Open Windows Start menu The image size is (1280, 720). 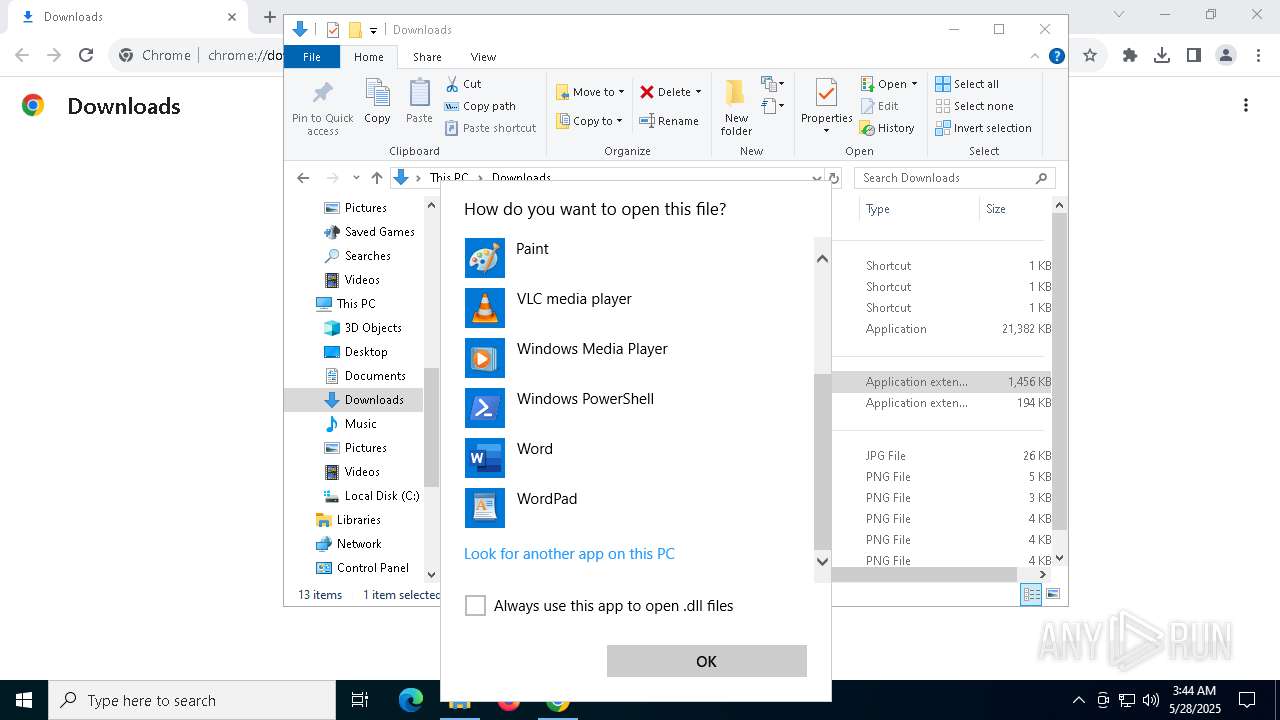click(x=24, y=700)
